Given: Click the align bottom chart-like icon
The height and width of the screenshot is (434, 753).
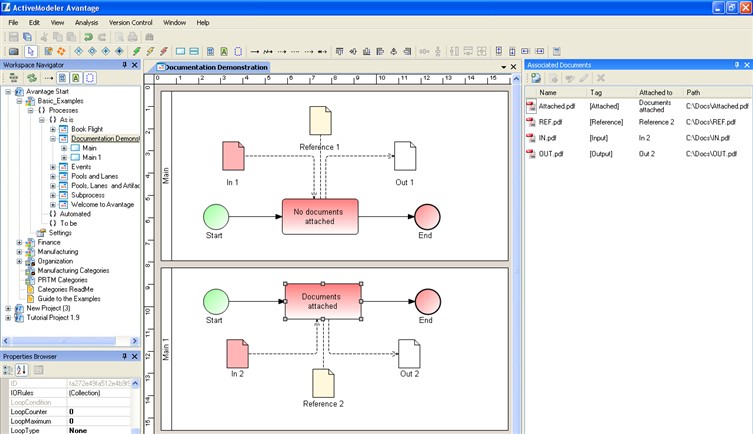Looking at the screenshot, I should (366, 51).
